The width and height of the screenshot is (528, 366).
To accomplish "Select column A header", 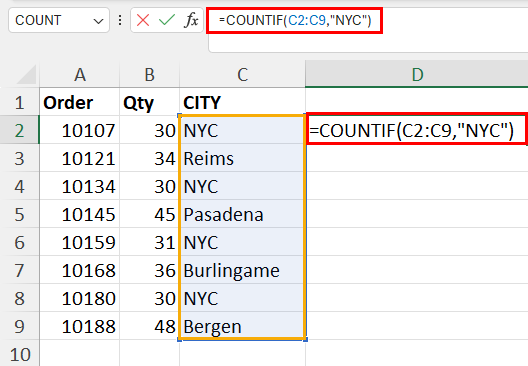I will coord(79,74).
